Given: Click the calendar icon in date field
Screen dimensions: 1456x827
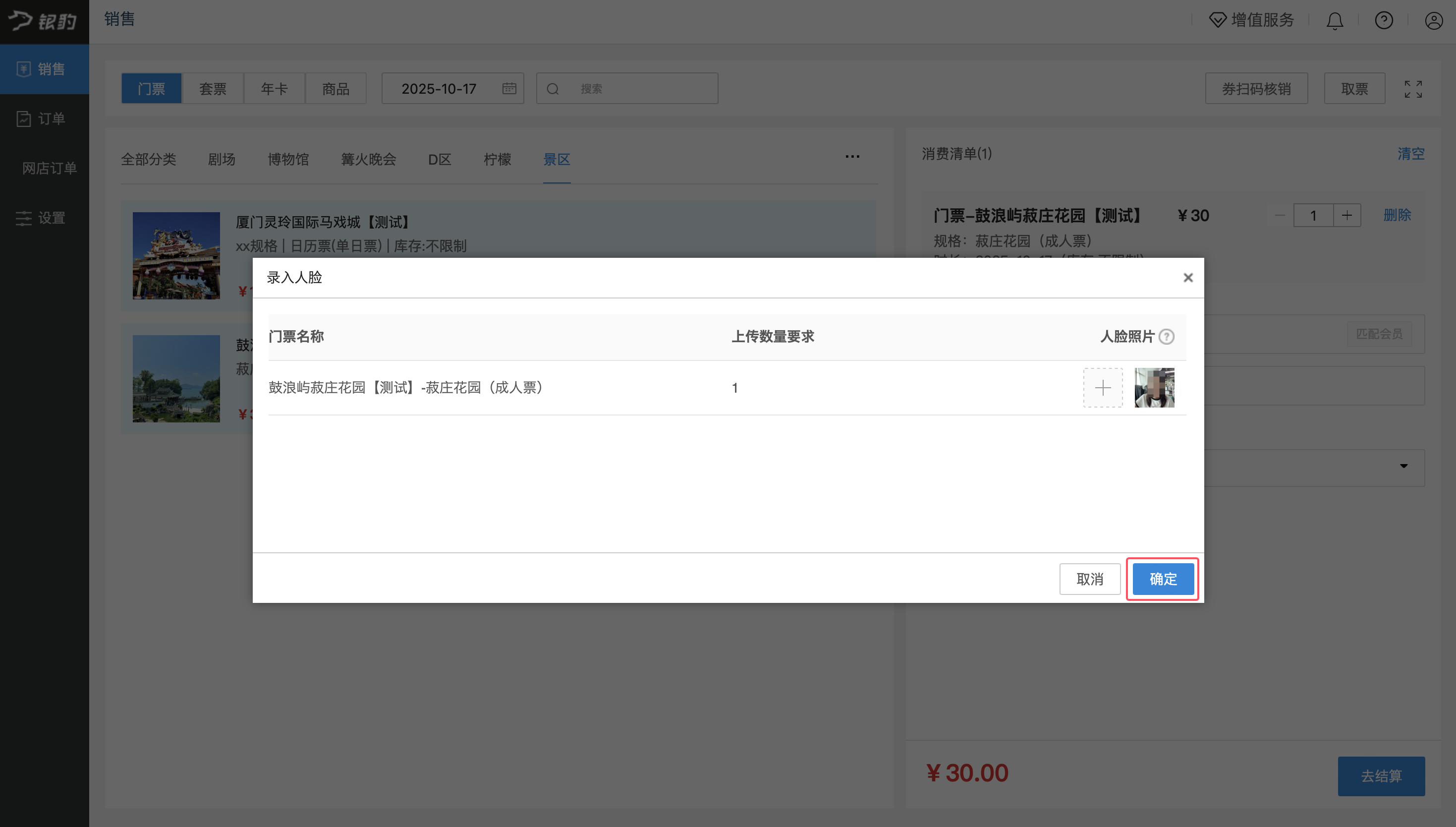Looking at the screenshot, I should coord(509,89).
